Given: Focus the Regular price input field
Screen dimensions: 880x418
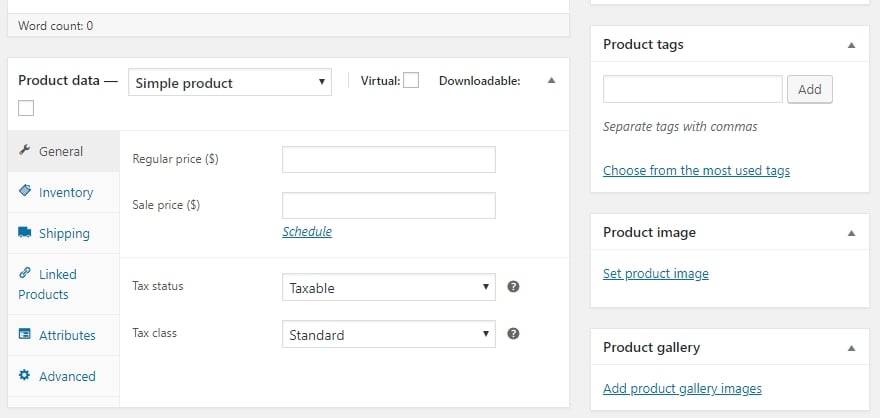Looking at the screenshot, I should (x=389, y=159).
